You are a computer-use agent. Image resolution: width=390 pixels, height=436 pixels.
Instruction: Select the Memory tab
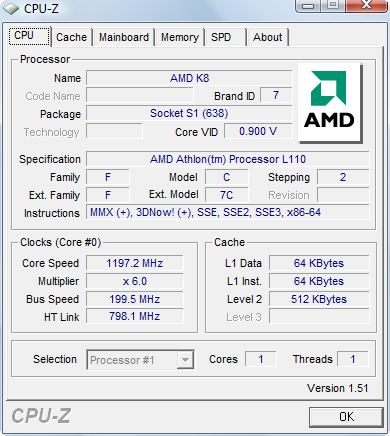click(180, 37)
